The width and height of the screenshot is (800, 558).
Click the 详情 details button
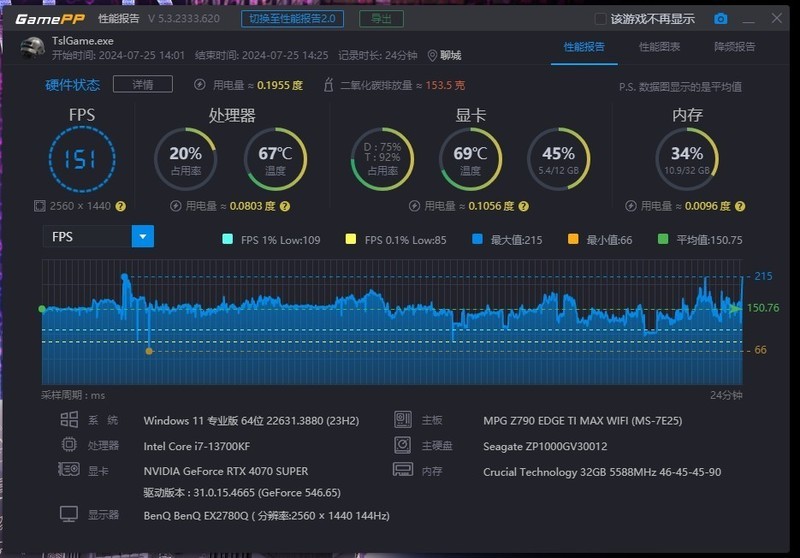[143, 84]
